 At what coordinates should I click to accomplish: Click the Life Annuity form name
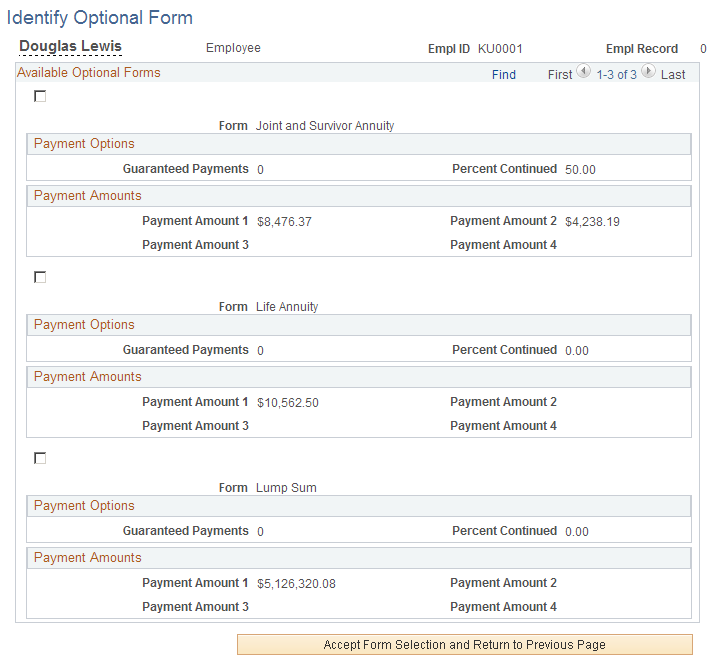(287, 307)
